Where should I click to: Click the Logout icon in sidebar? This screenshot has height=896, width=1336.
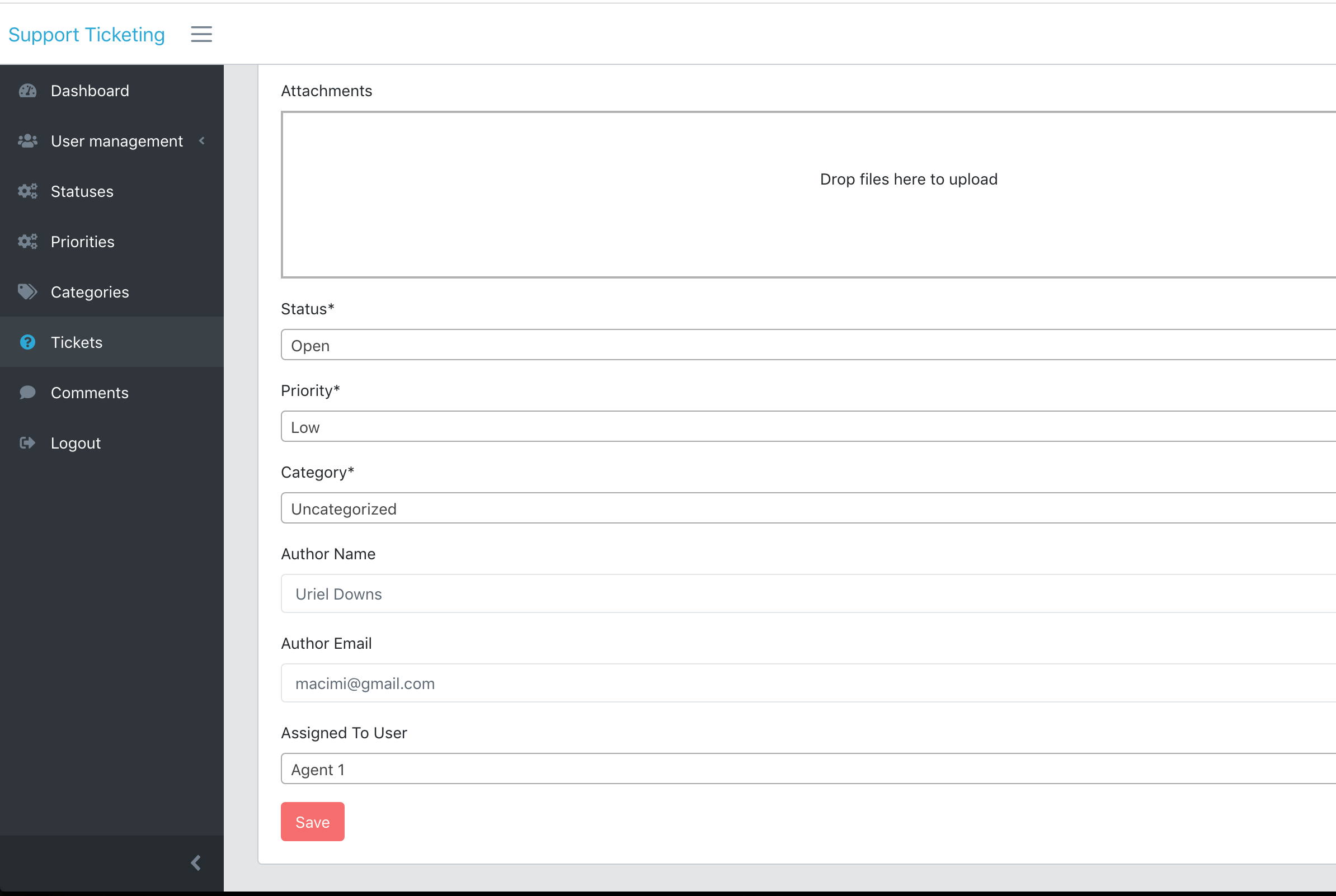pos(27,442)
